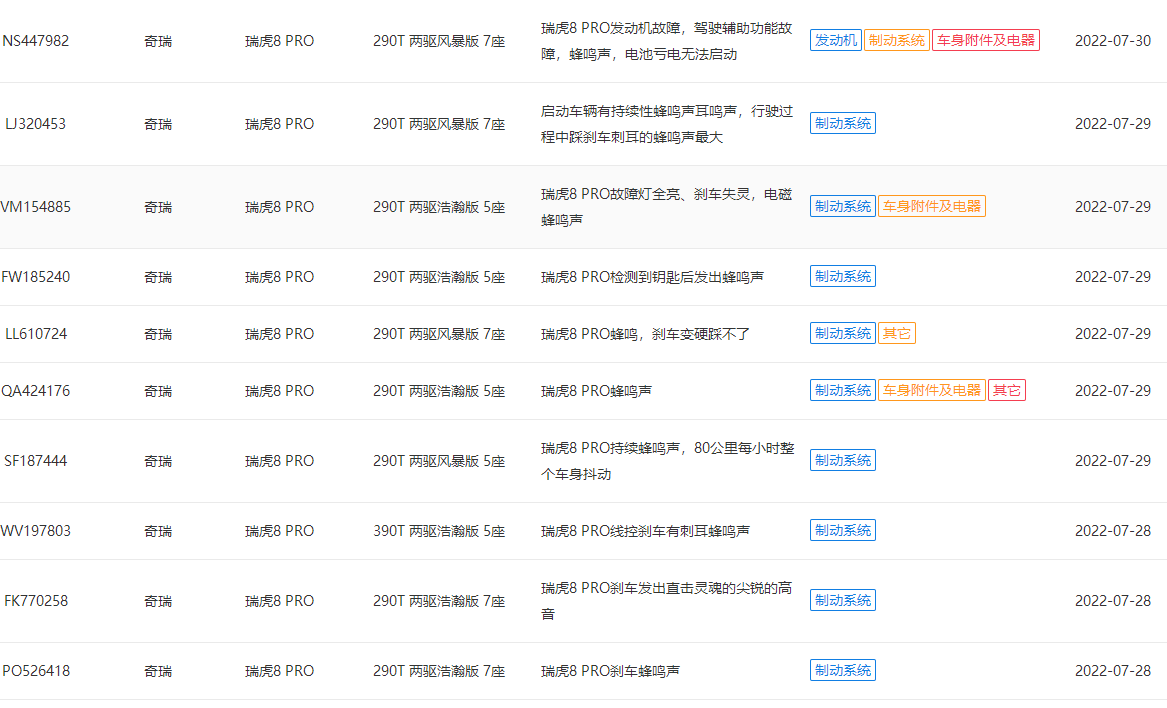The image size is (1167, 708).
Task: Open complaint number WV197803
Action: point(36,531)
